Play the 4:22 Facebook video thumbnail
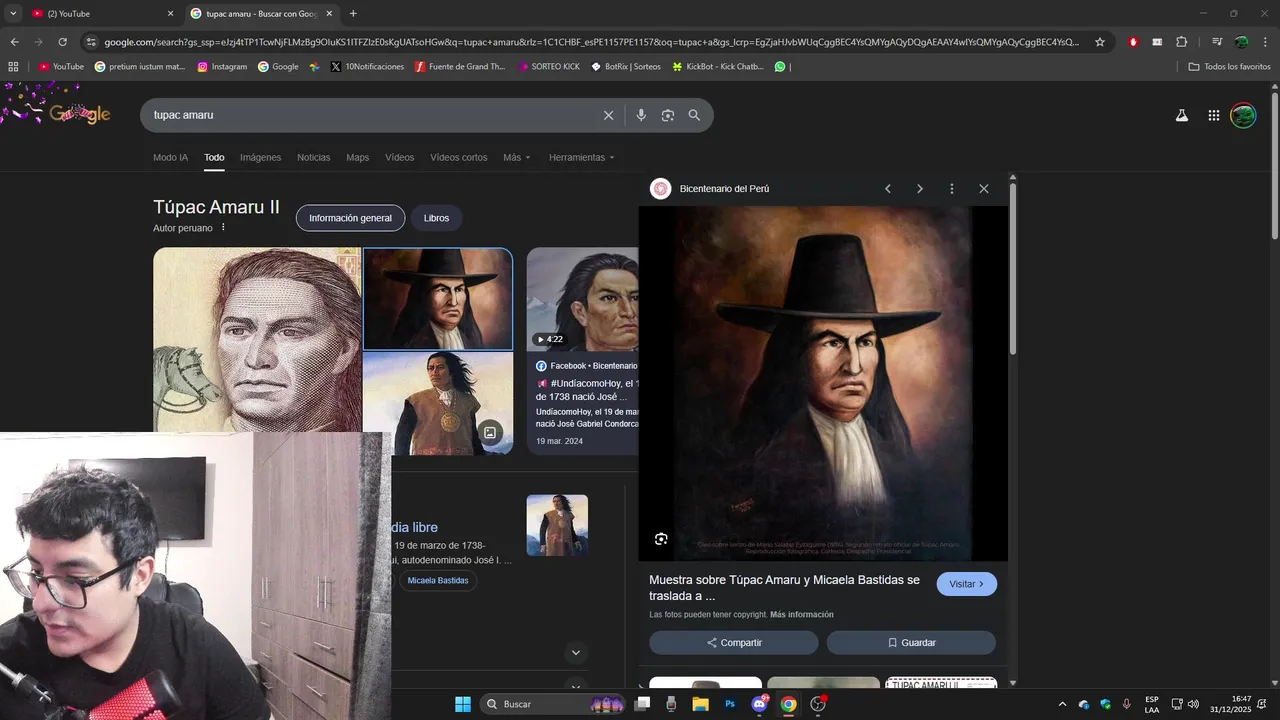Viewport: 1280px width, 720px height. point(582,300)
